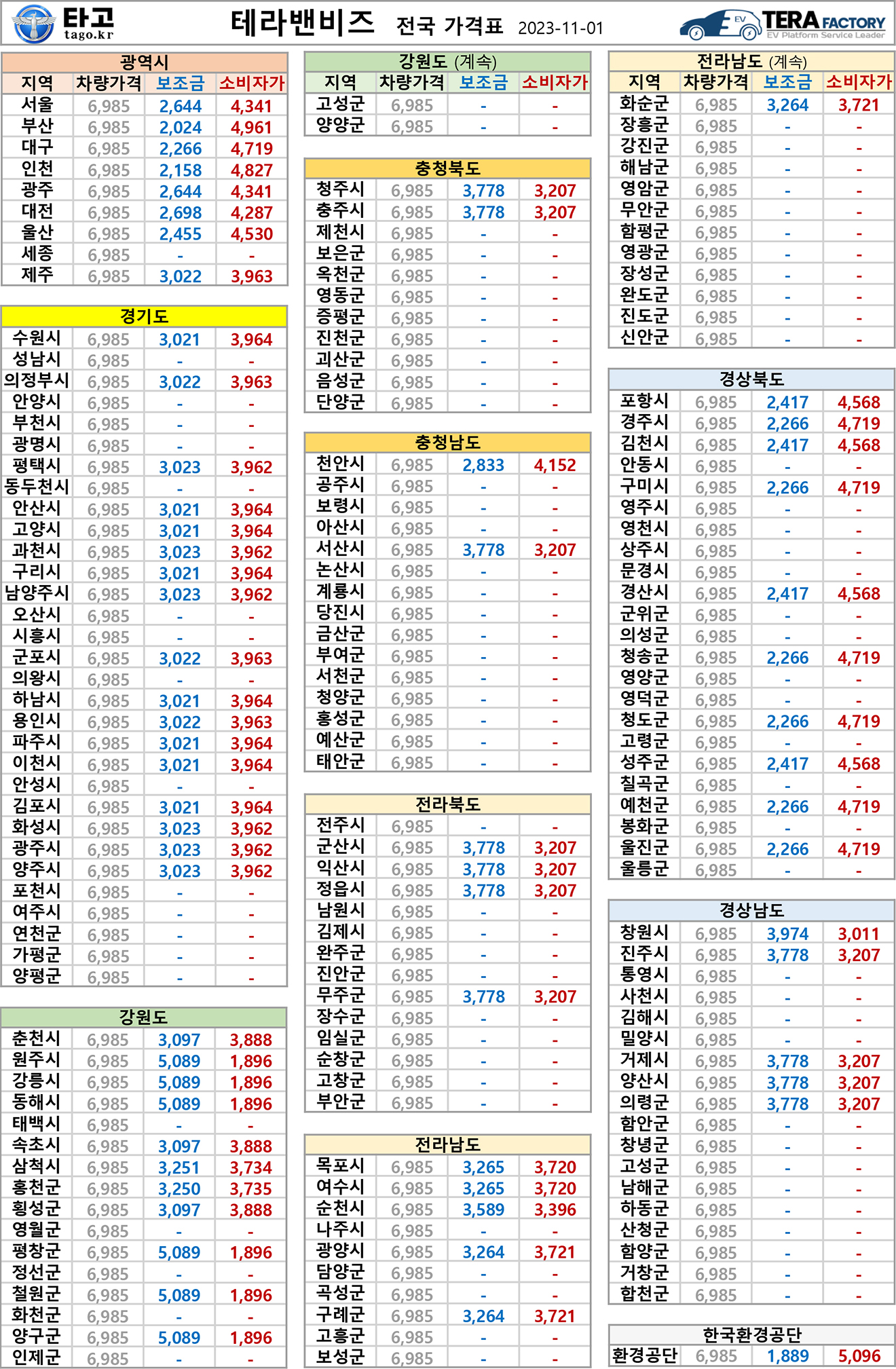Click the 합천군 row label
The width and height of the screenshot is (896, 1369).
click(645, 1294)
